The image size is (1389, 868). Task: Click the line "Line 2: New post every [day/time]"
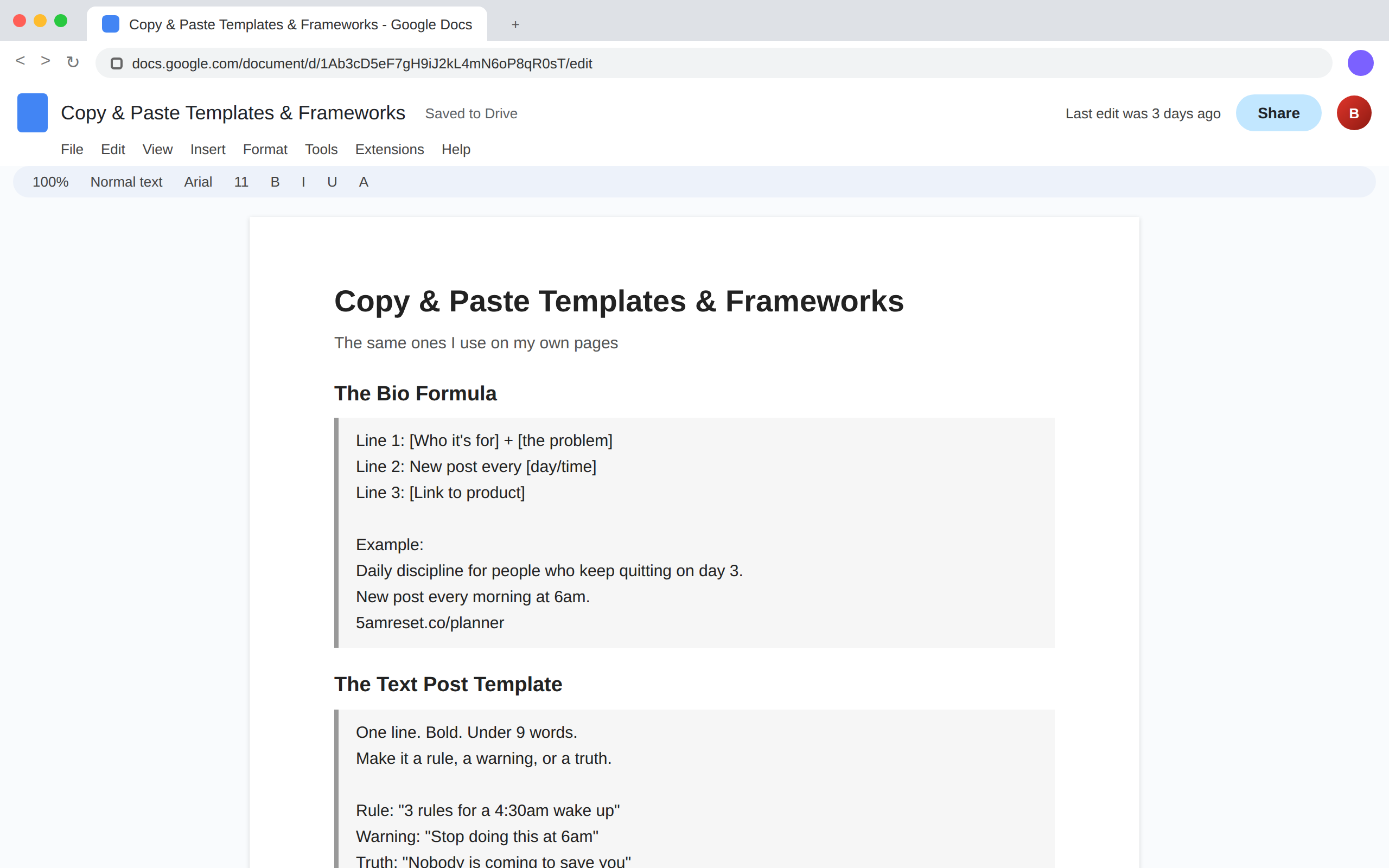tap(476, 467)
